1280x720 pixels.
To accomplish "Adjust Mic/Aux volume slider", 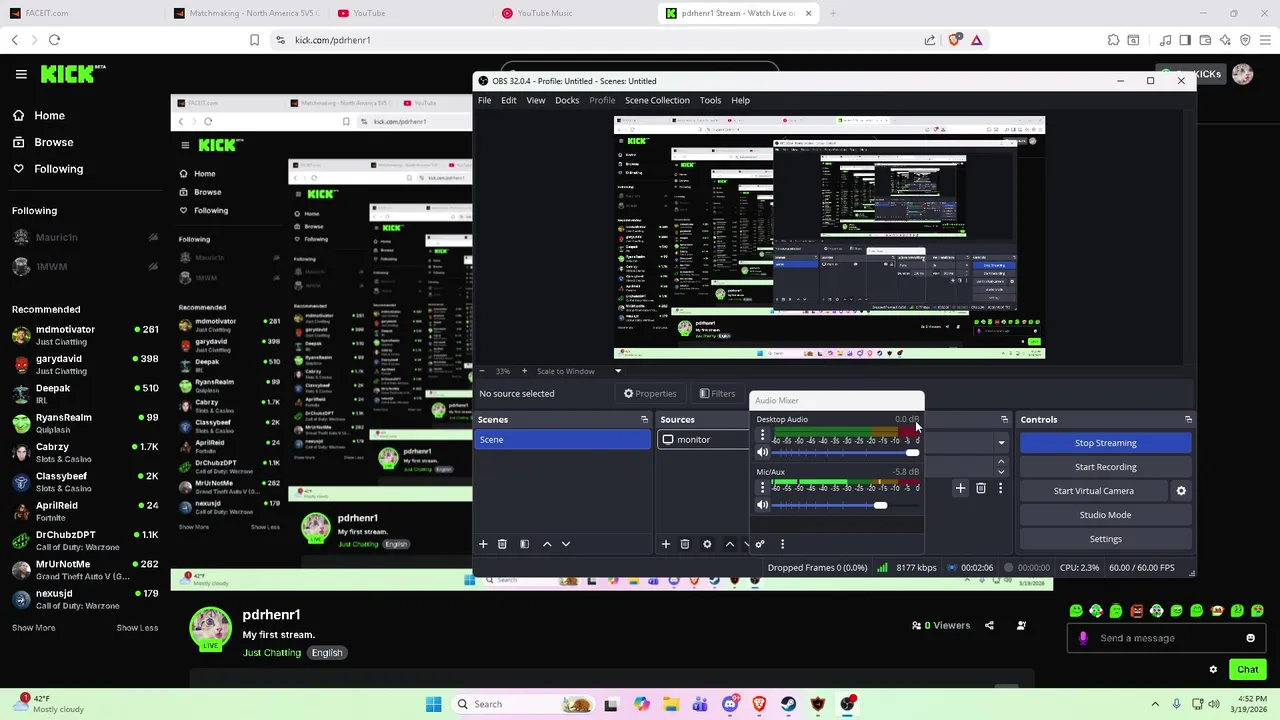I will click(845, 505).
